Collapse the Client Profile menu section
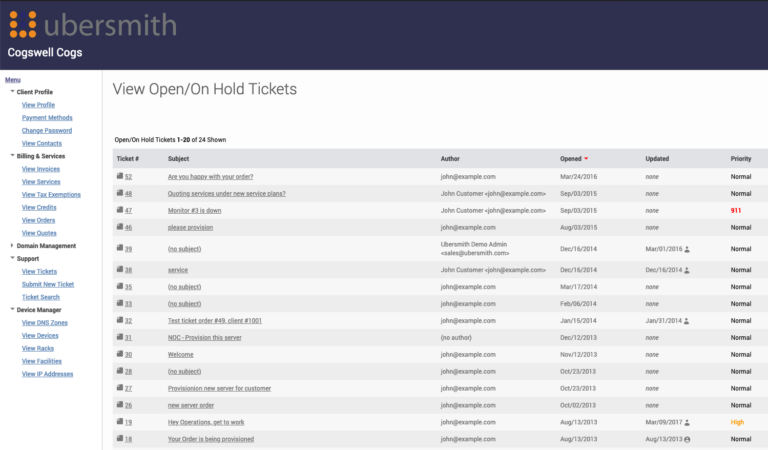 coord(12,92)
